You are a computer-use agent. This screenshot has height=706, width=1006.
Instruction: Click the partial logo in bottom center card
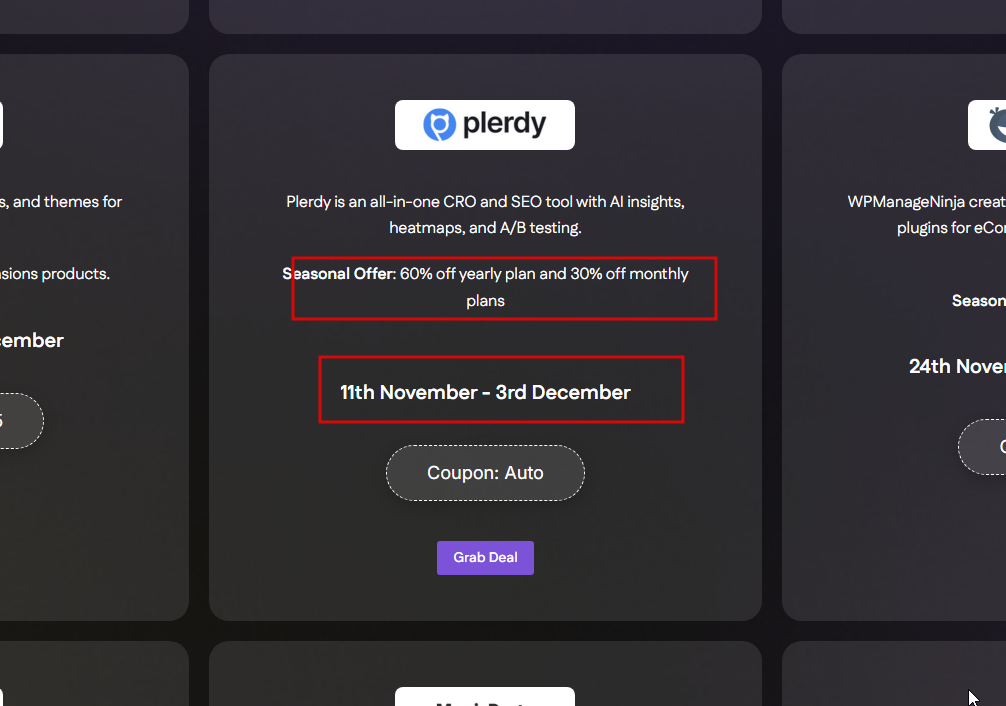485,698
